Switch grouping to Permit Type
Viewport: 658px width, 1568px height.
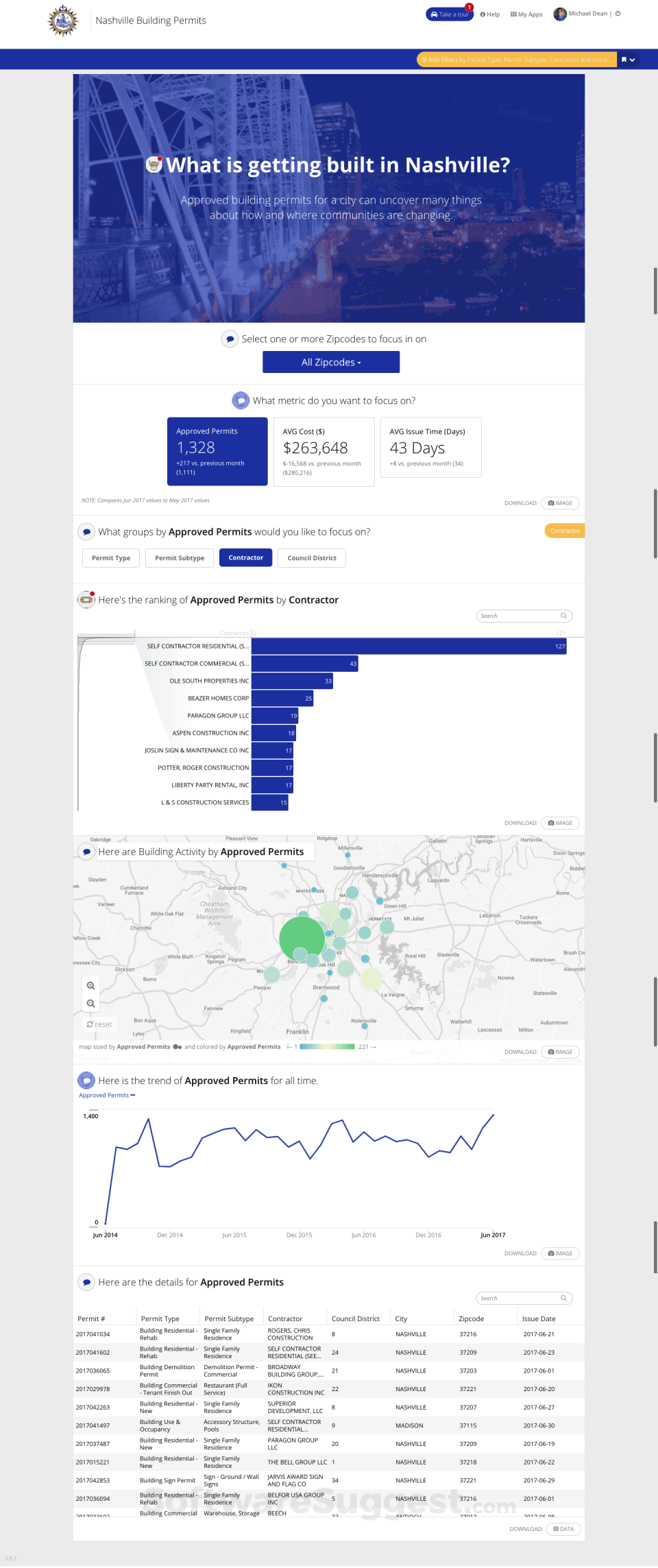[x=111, y=558]
